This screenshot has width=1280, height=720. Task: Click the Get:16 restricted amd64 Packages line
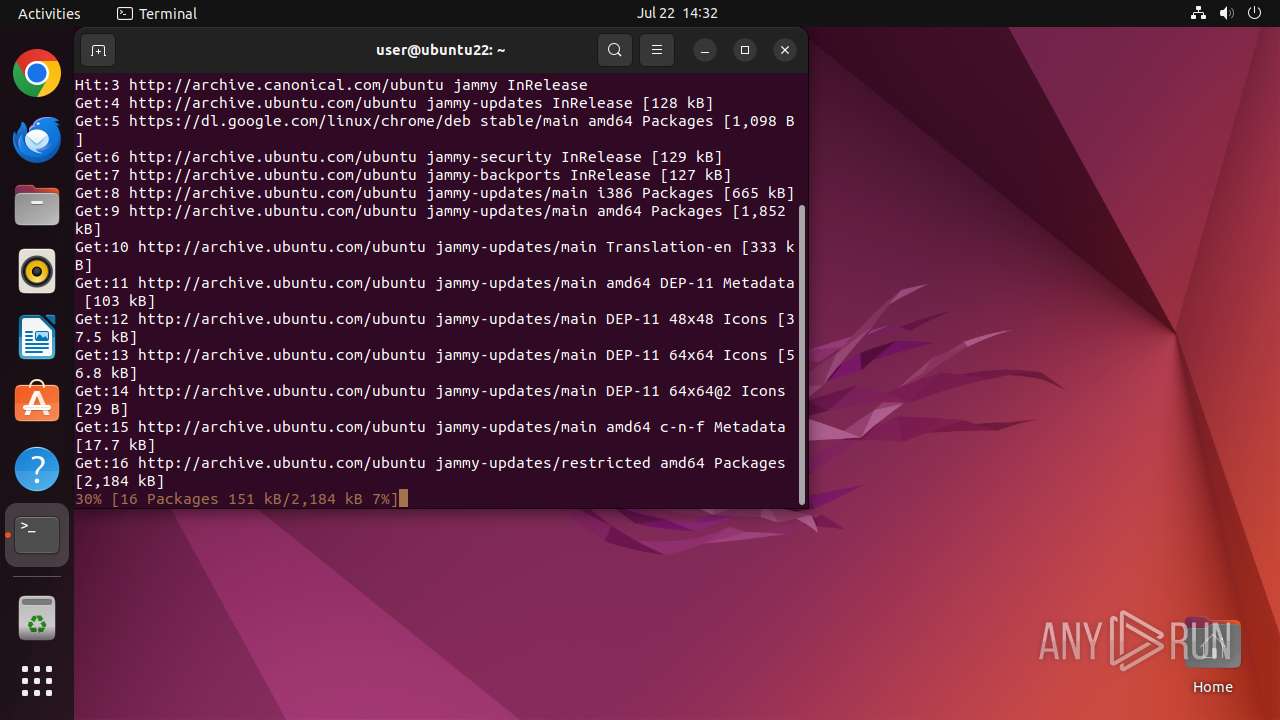(x=430, y=472)
